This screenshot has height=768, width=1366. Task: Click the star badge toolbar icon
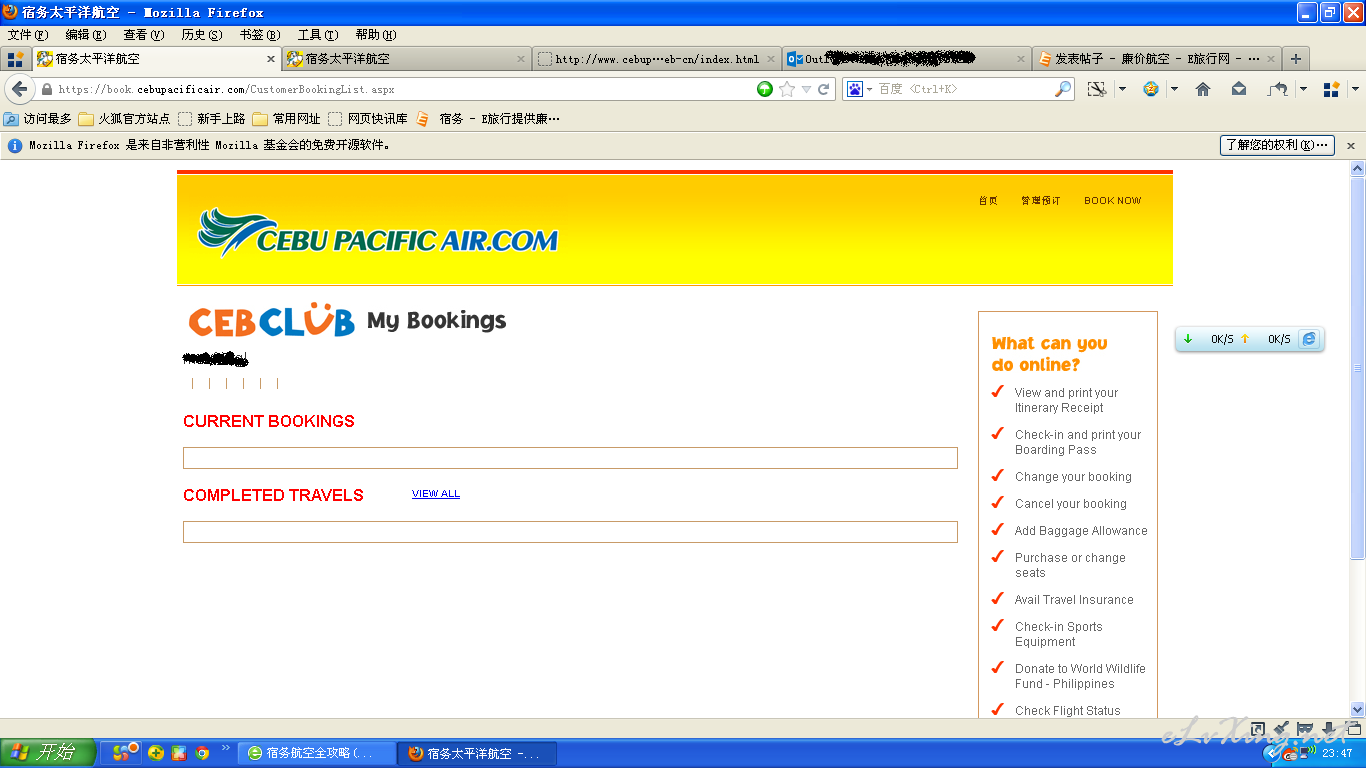(x=1151, y=89)
